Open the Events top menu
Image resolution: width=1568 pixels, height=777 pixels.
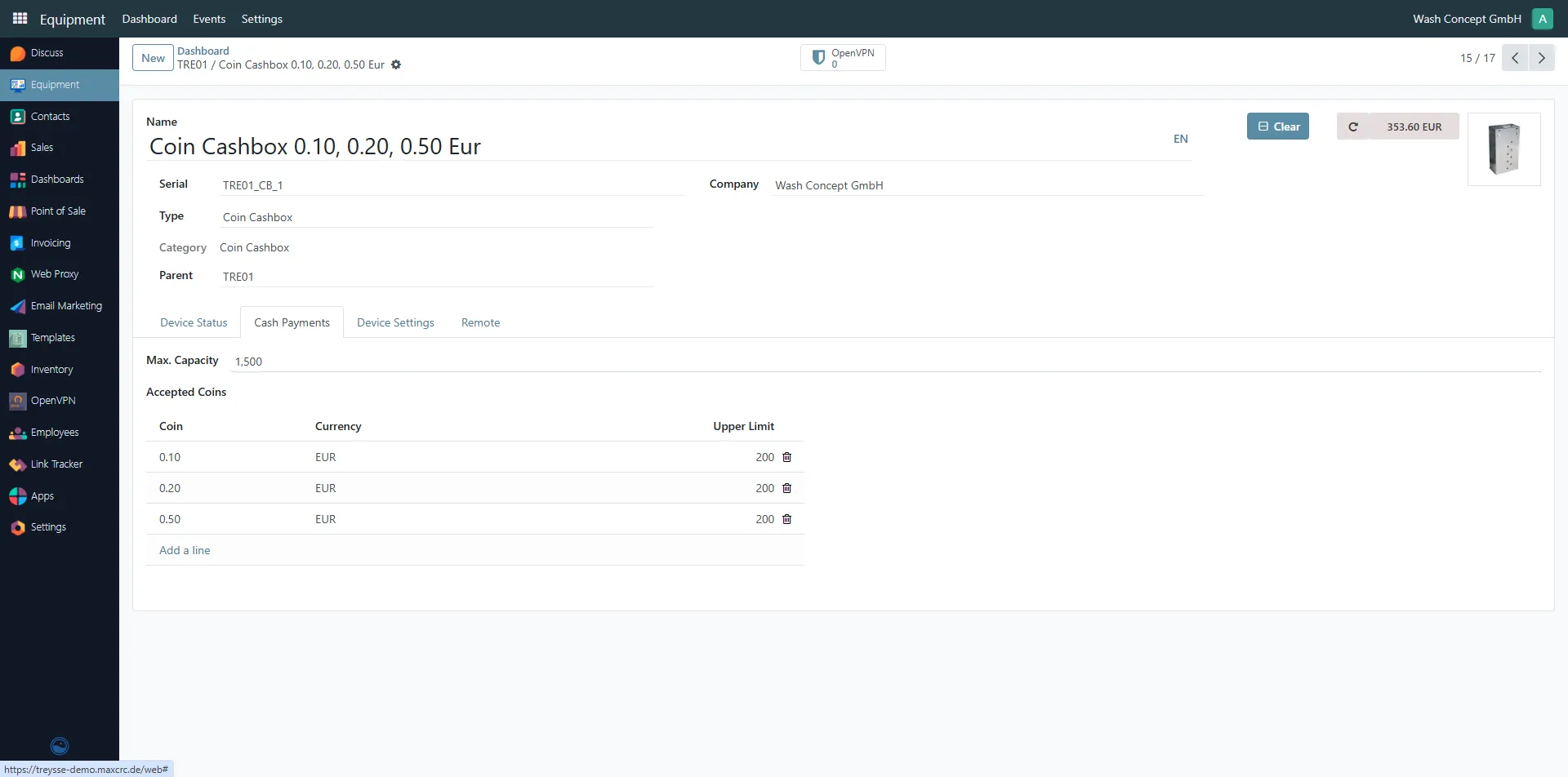[x=209, y=19]
